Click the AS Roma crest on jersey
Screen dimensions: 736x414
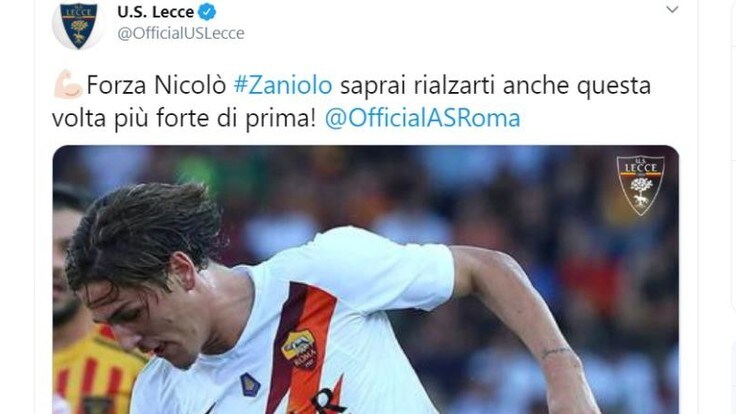[299, 348]
